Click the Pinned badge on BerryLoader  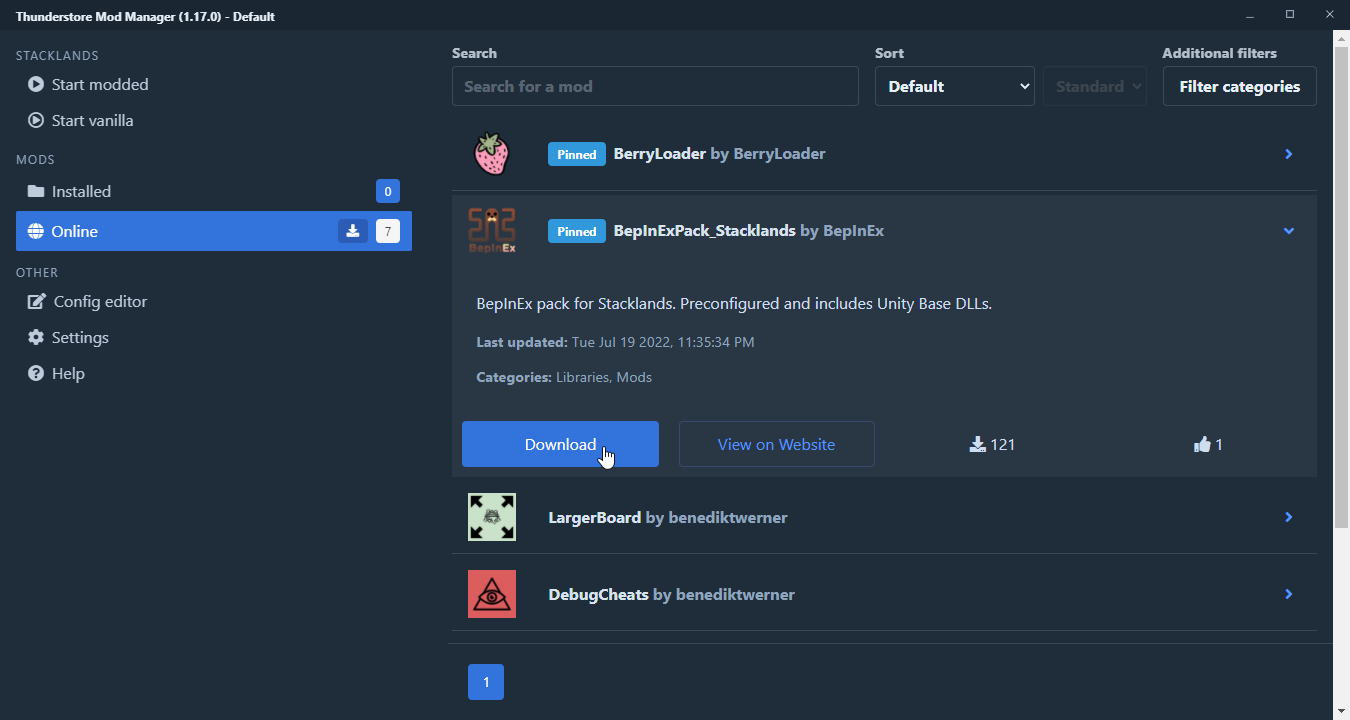click(x=577, y=154)
